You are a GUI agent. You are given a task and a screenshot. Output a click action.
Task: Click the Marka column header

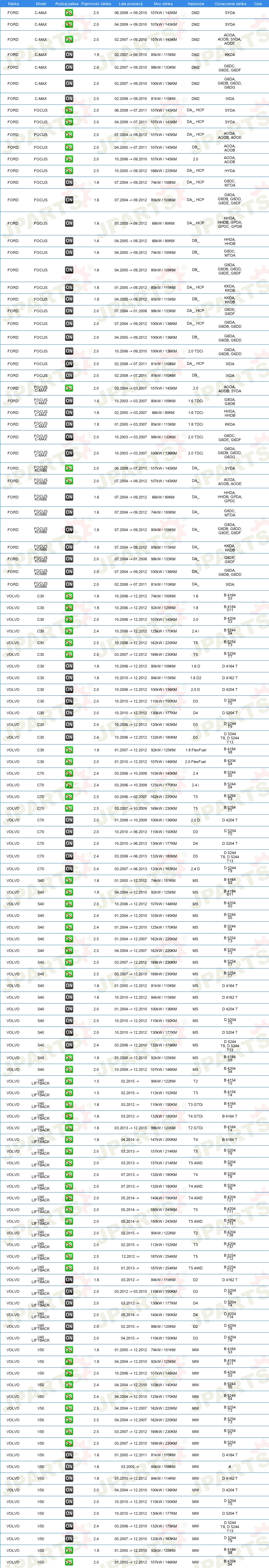(13, 4)
